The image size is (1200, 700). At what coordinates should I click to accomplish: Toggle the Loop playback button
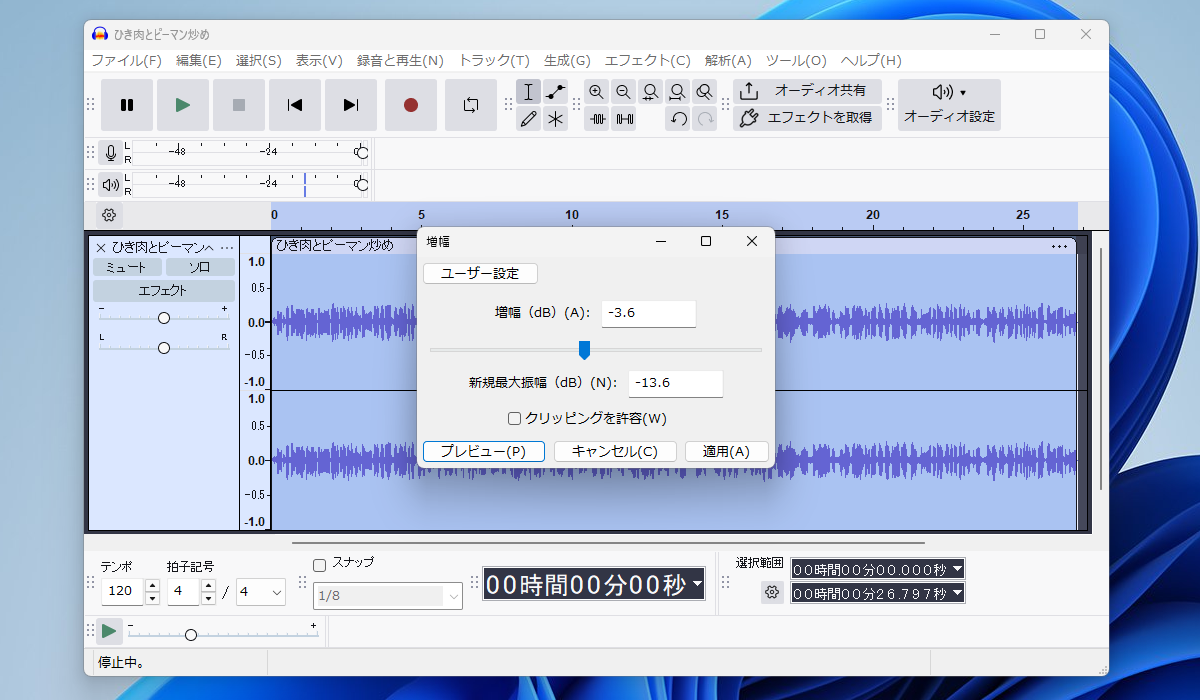470,105
